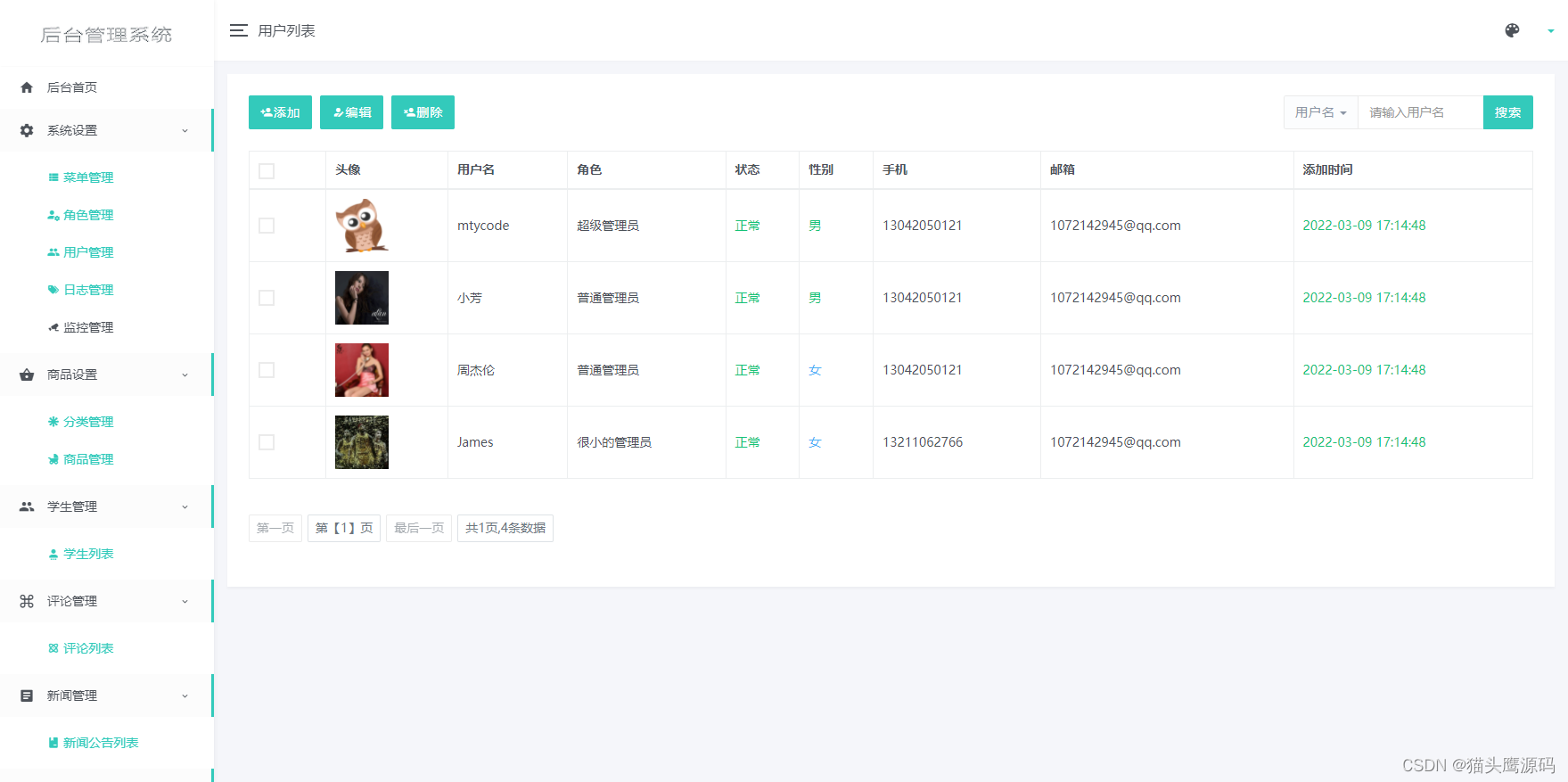Screen dimensions: 1568x782
Task: Click James's 正常 status text
Action: (747, 442)
